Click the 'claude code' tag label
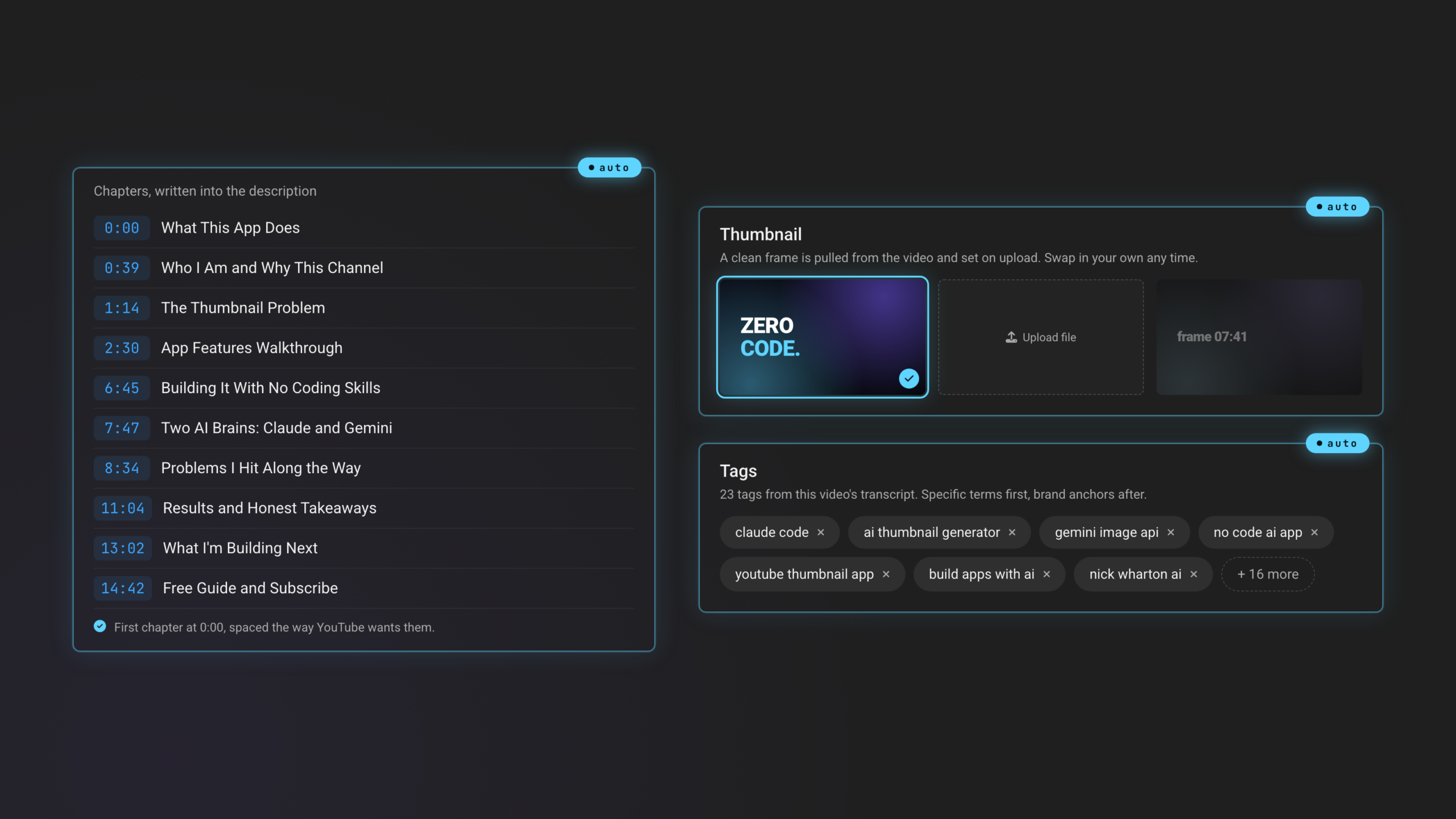Image resolution: width=1456 pixels, height=819 pixels. click(772, 532)
